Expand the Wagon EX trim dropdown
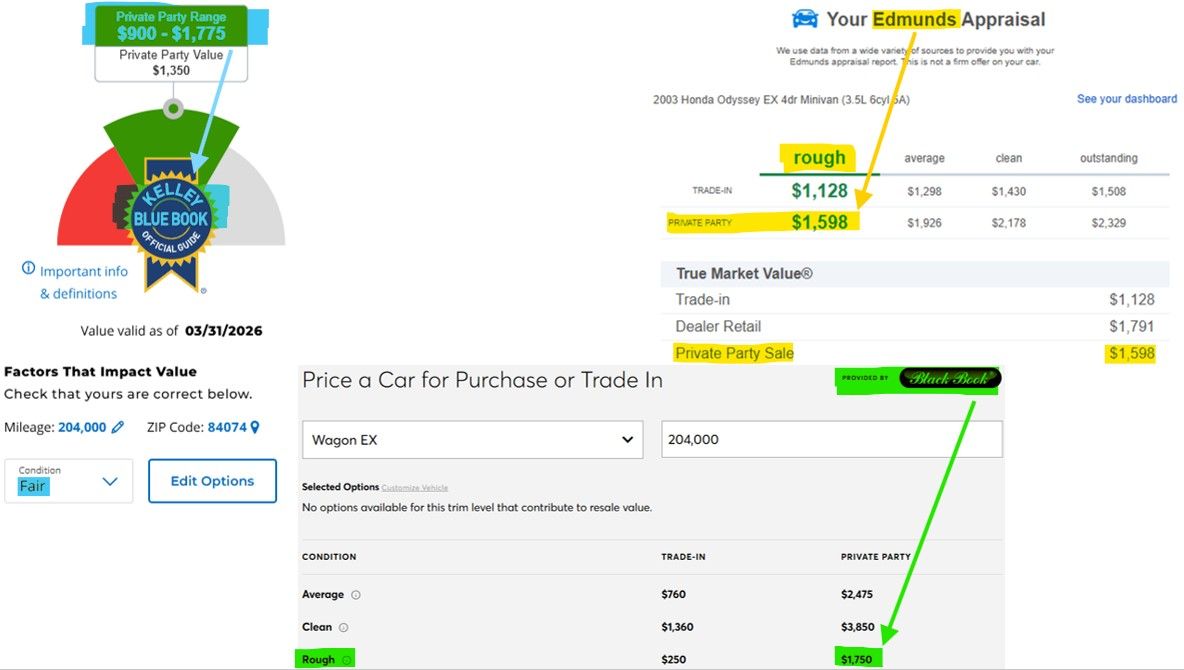The width and height of the screenshot is (1184, 670). pyautogui.click(x=472, y=439)
